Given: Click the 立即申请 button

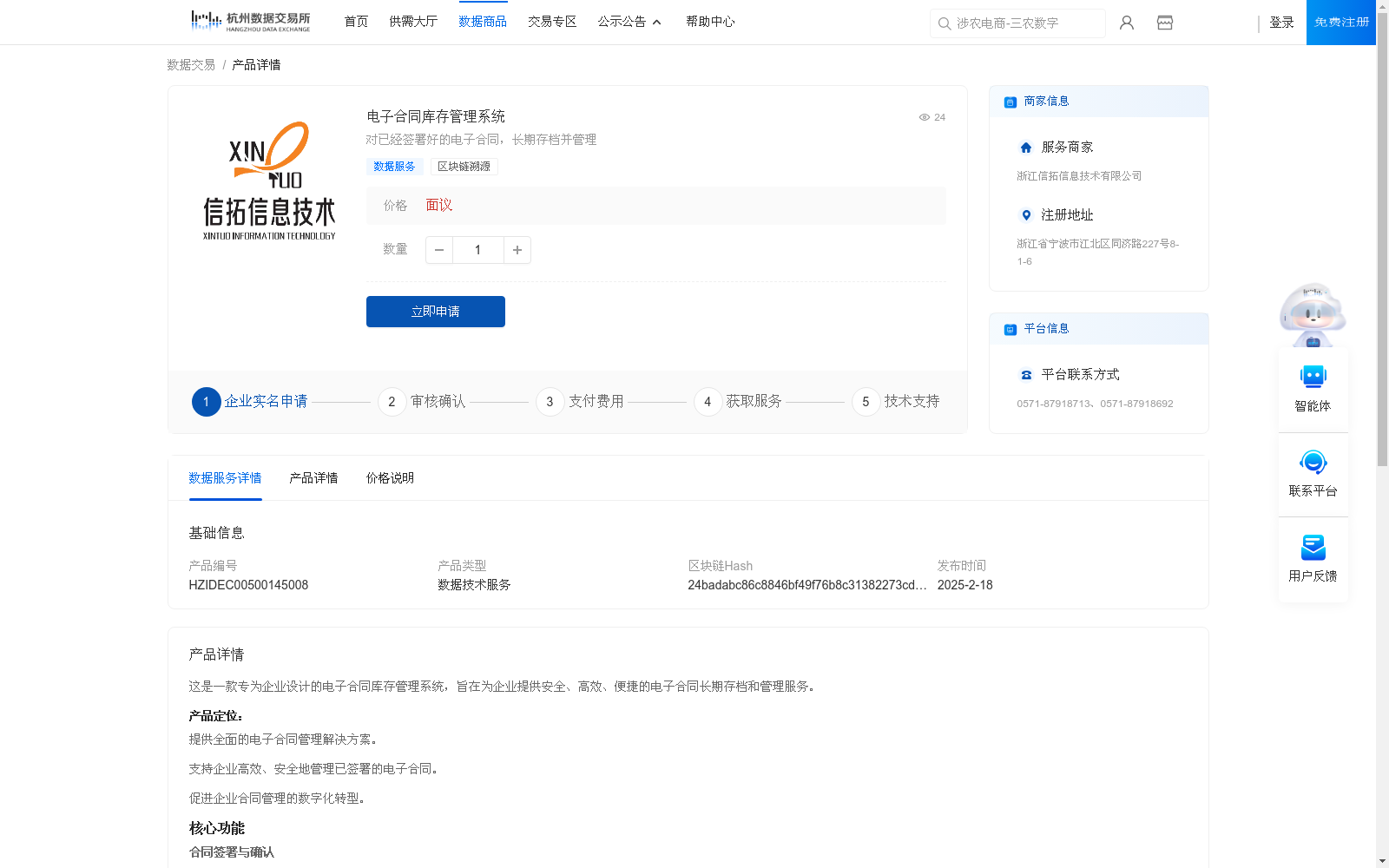Looking at the screenshot, I should pos(436,312).
